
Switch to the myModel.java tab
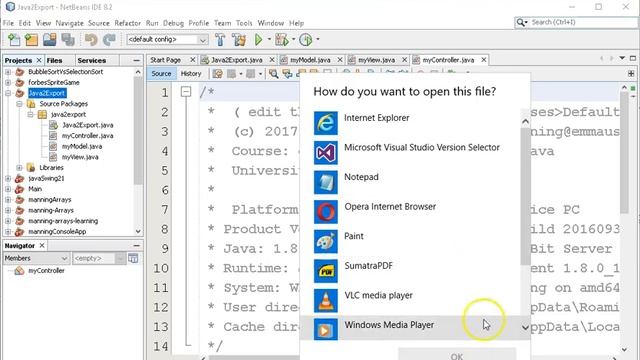click(x=310, y=60)
